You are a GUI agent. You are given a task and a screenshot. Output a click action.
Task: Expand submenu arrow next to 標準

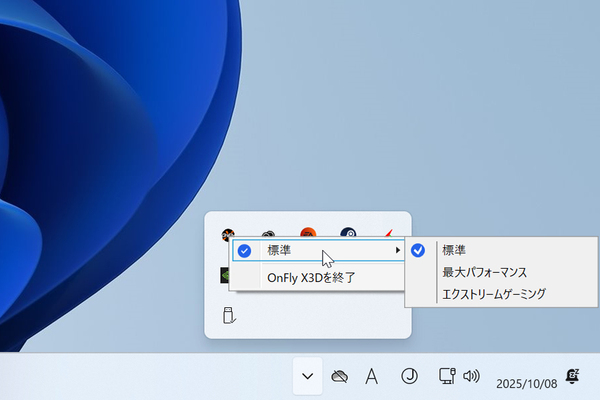pyautogui.click(x=398, y=250)
